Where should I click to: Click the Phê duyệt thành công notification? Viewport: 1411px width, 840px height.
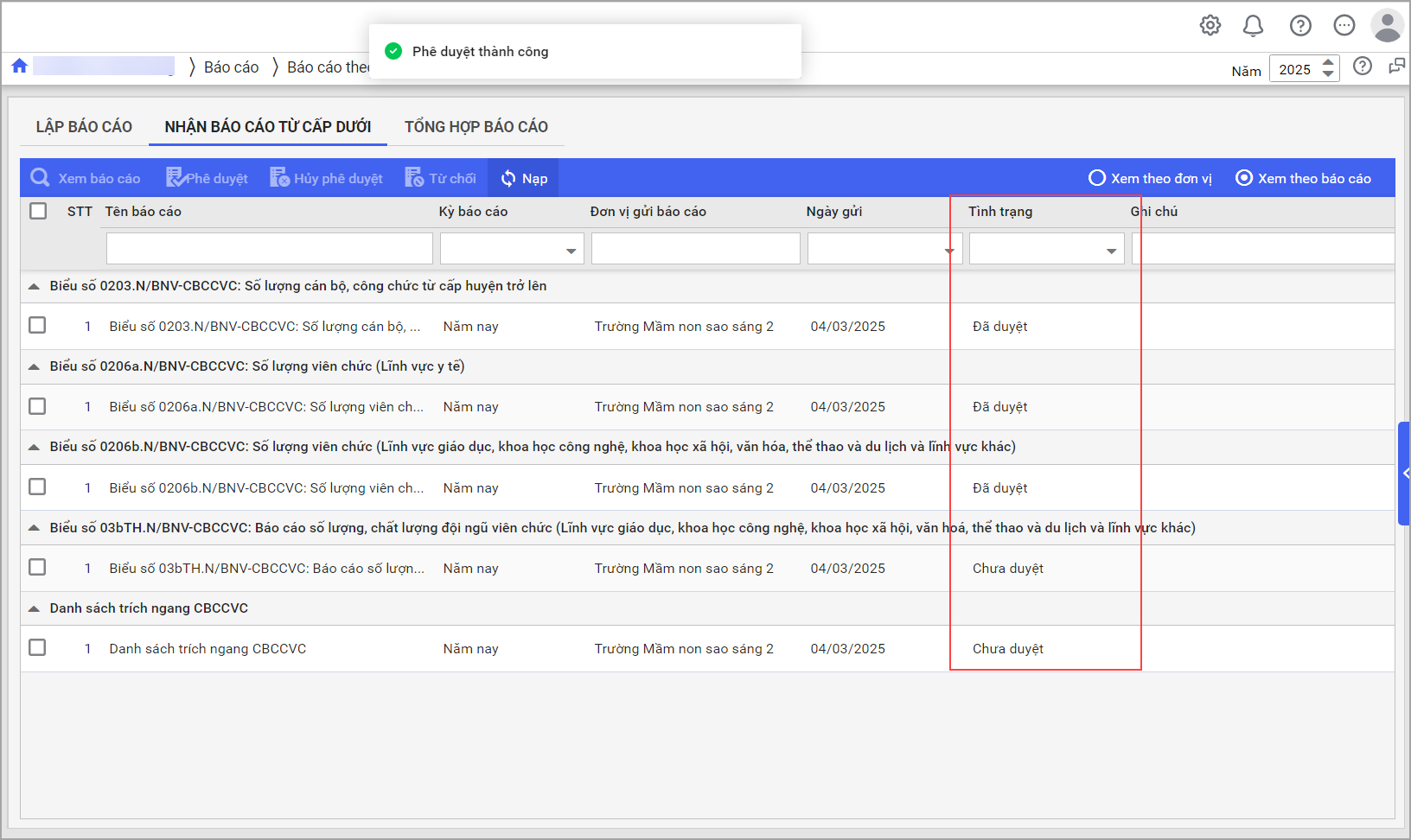tap(584, 52)
